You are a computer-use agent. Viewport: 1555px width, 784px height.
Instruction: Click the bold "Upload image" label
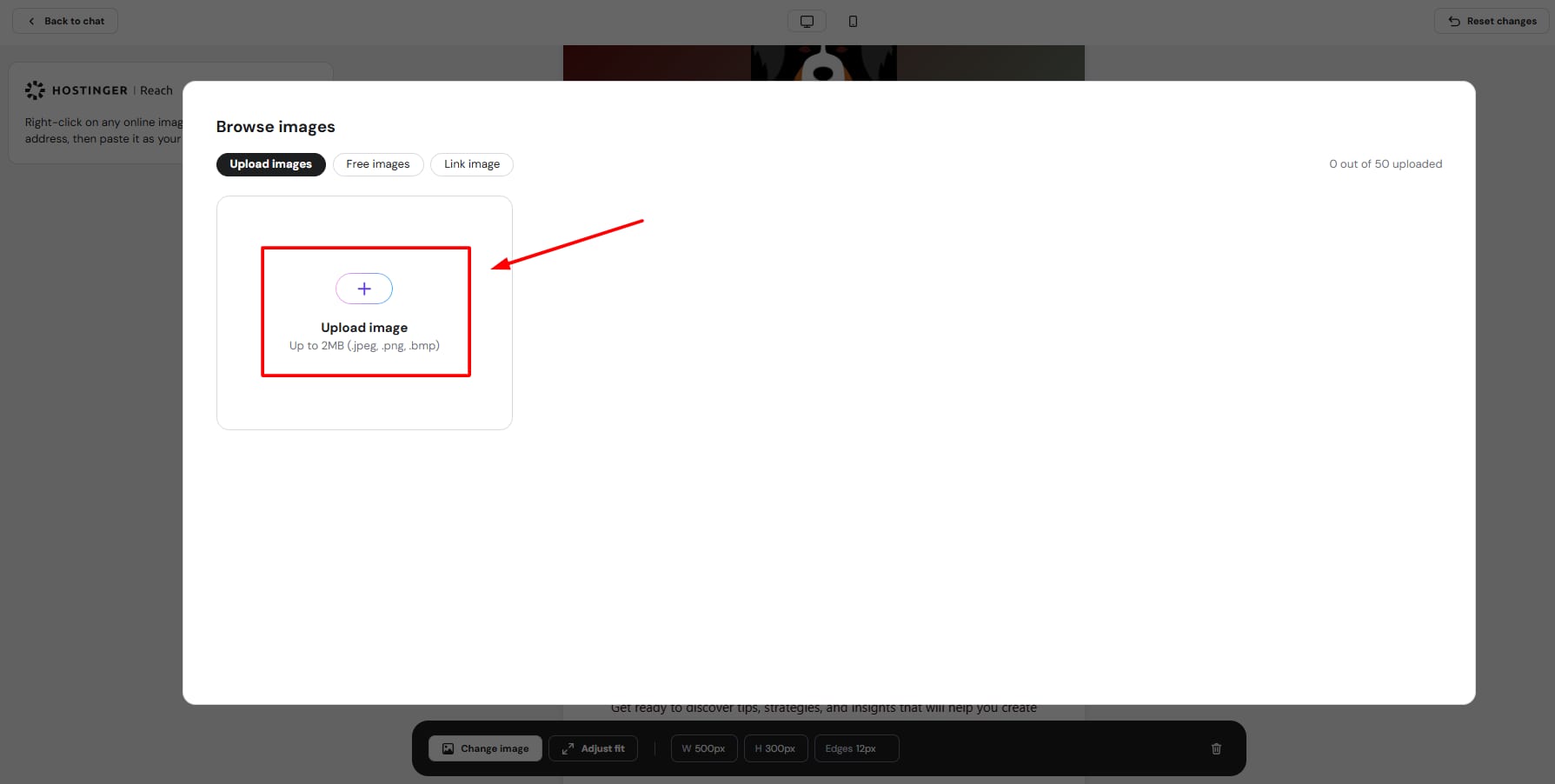tap(364, 328)
